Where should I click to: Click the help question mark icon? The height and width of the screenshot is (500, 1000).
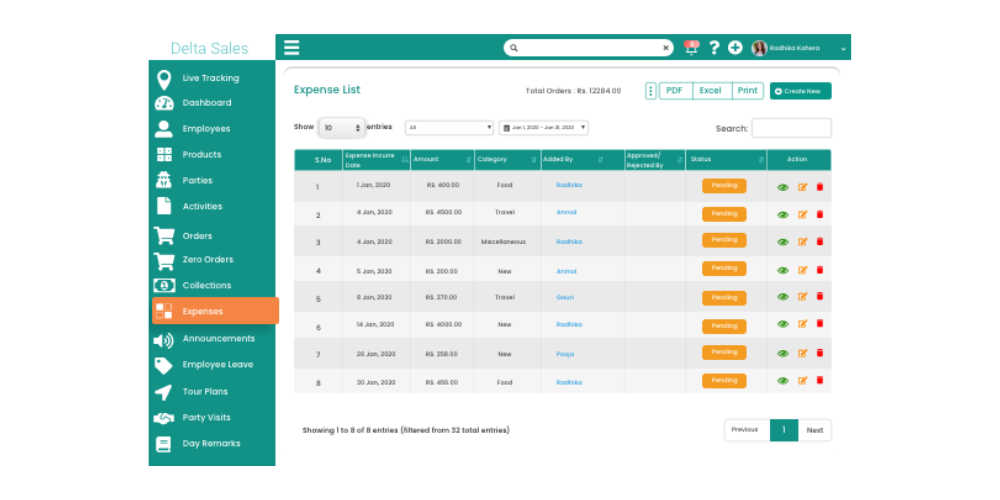714,48
